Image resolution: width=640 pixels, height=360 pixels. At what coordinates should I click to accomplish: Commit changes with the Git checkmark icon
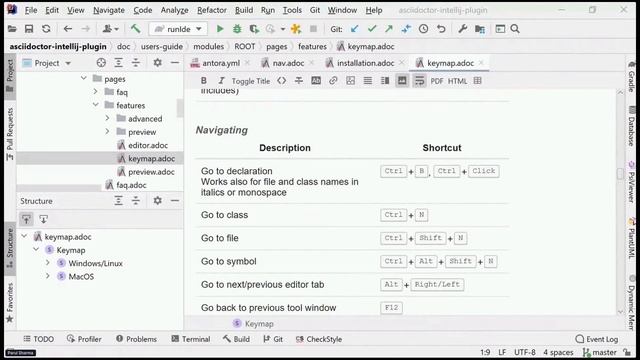tap(371, 29)
